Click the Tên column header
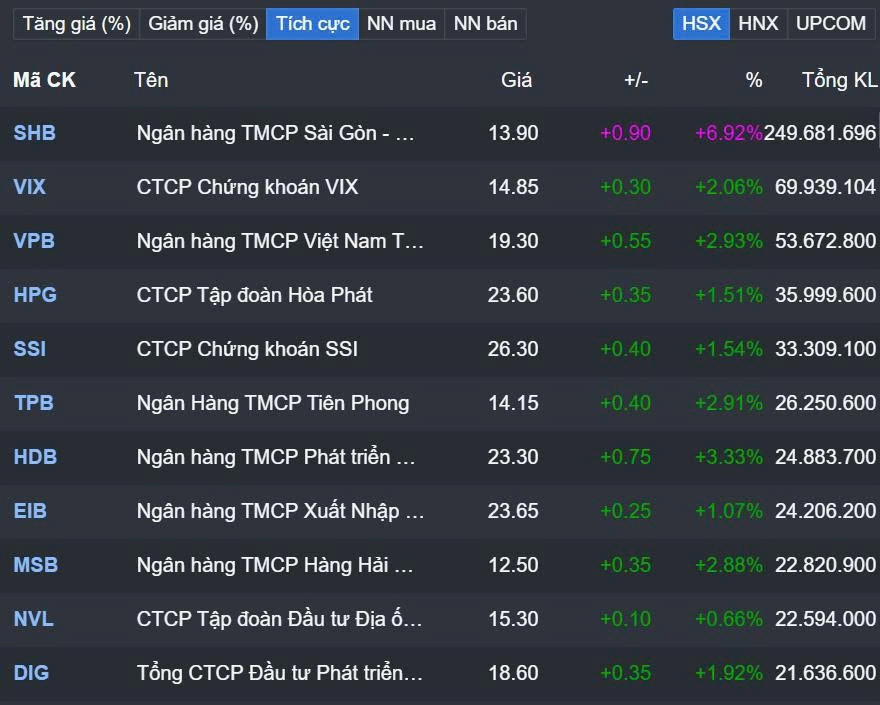880x705 pixels. point(151,80)
